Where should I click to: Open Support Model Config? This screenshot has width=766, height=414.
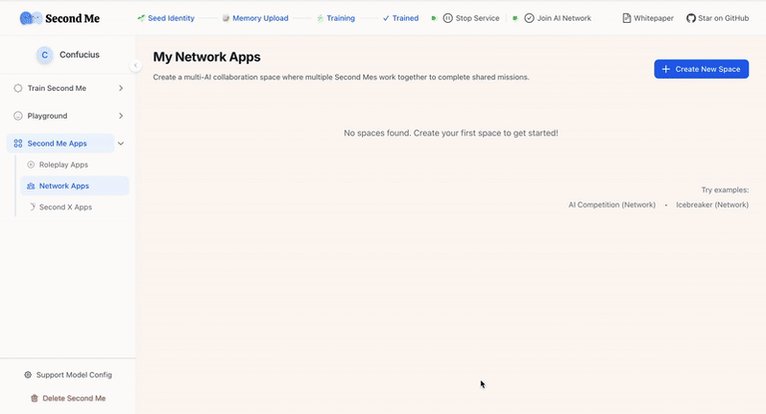[x=68, y=375]
